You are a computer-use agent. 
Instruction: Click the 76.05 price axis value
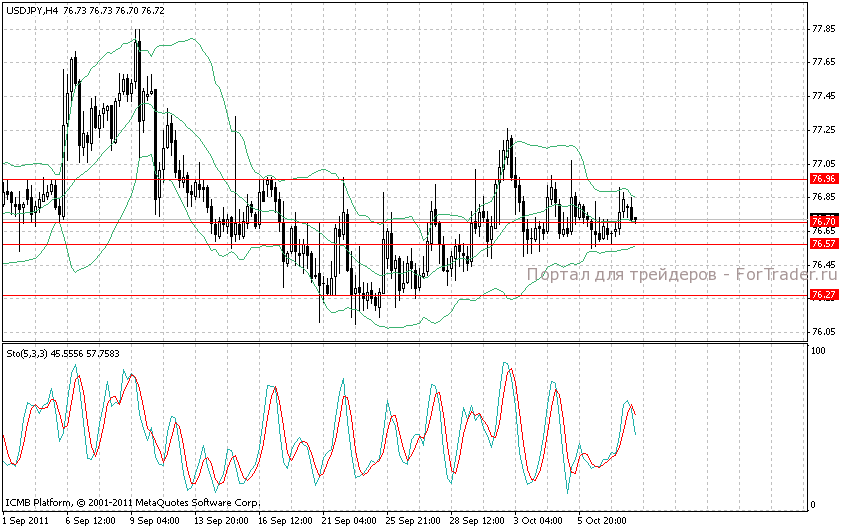(x=823, y=332)
